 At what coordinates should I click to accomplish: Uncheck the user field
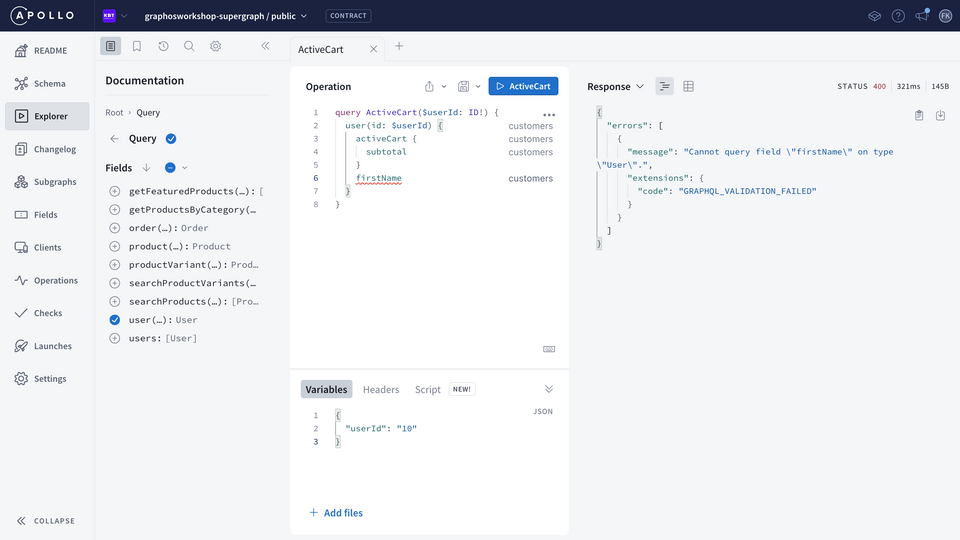[114, 320]
